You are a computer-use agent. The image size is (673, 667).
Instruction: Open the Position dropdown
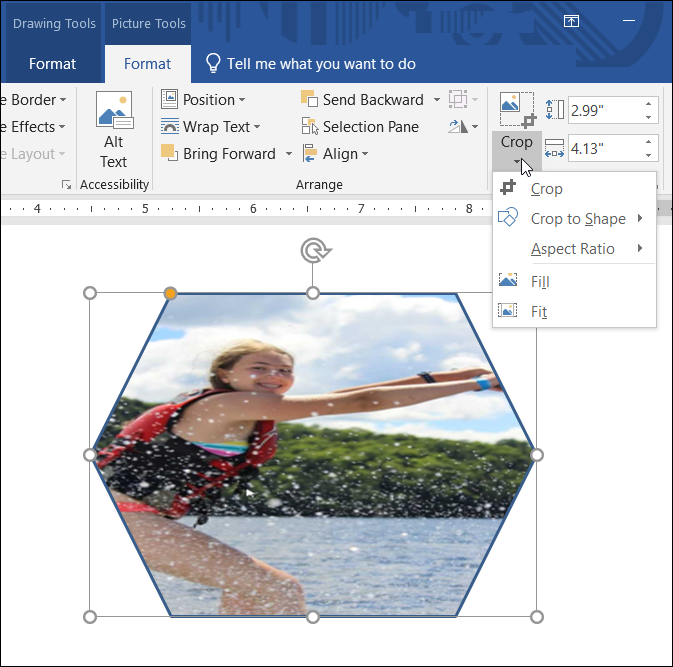(203, 100)
